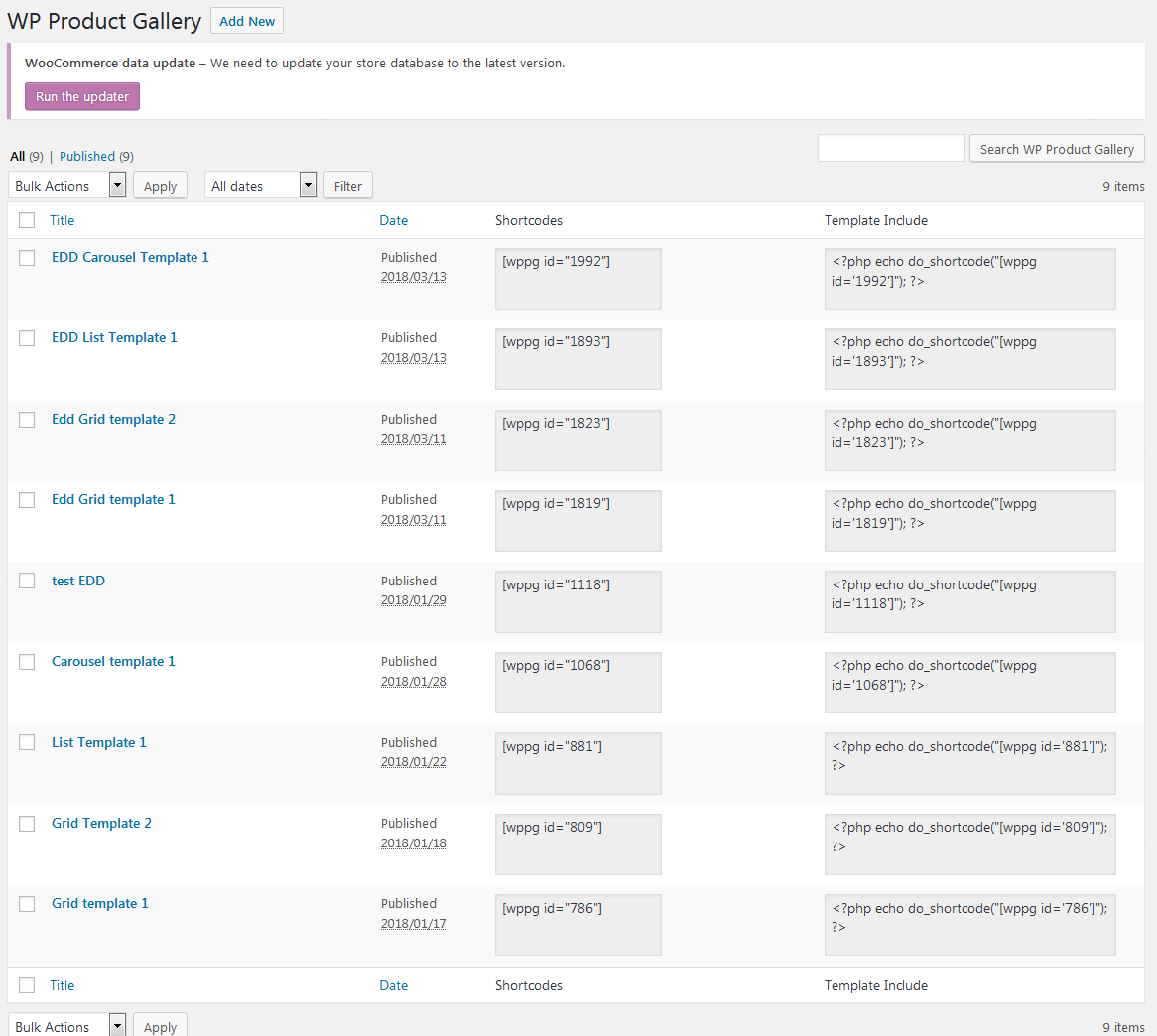Screen dimensions: 1157x1036
Task: Sort by Title in header row
Action: tap(62, 220)
